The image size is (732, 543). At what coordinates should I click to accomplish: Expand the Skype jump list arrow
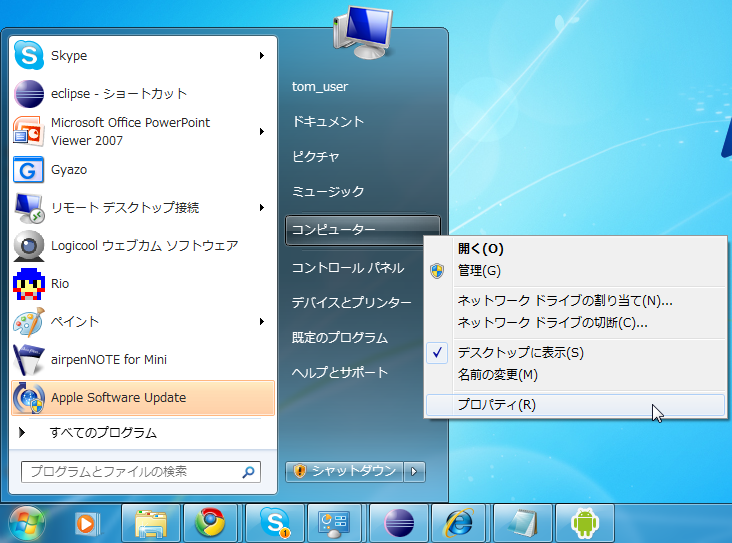pyautogui.click(x=262, y=56)
